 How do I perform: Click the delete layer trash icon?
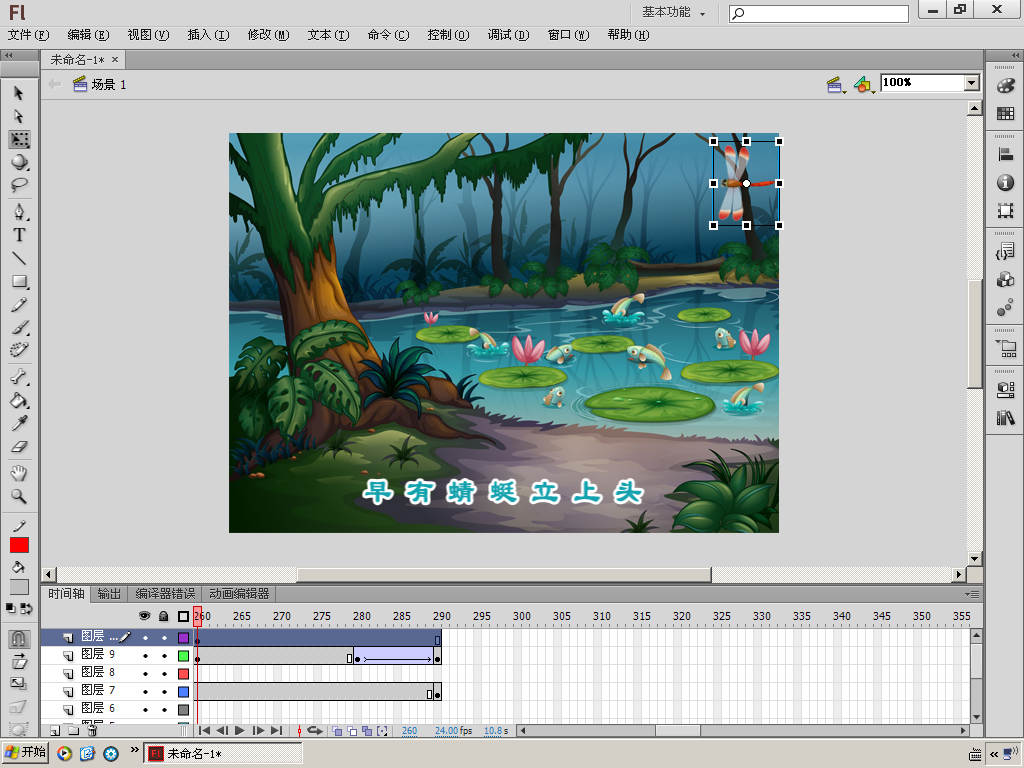92,731
